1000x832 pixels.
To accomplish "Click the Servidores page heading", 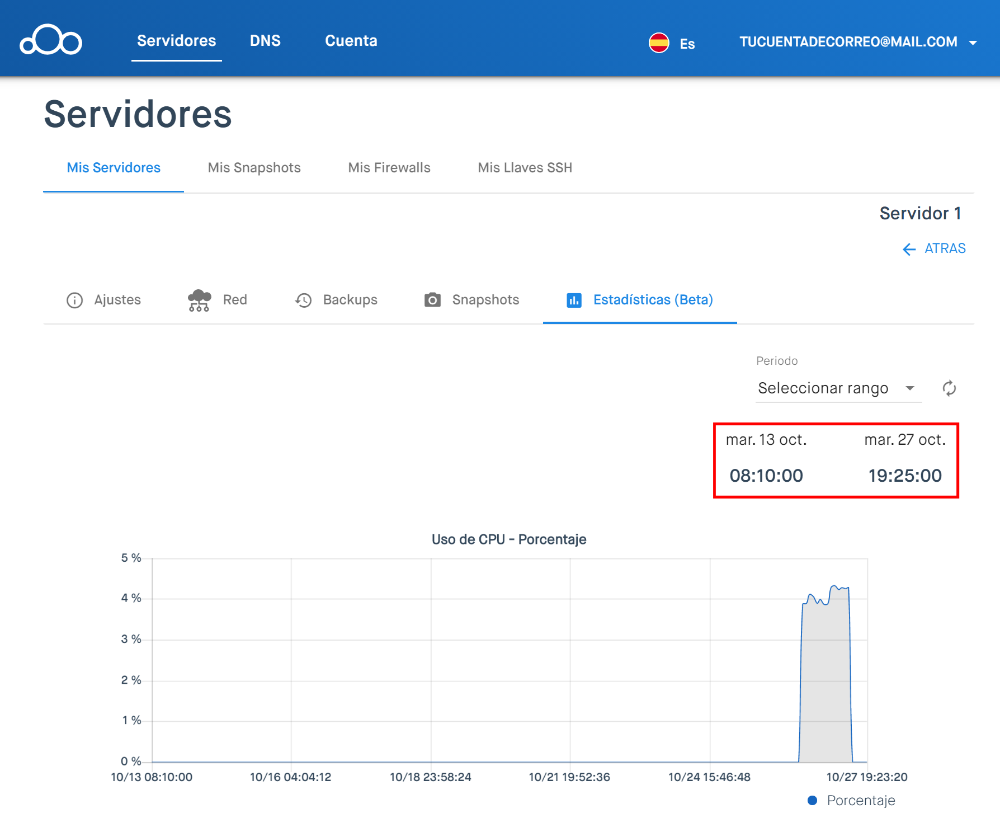I will tap(138, 115).
